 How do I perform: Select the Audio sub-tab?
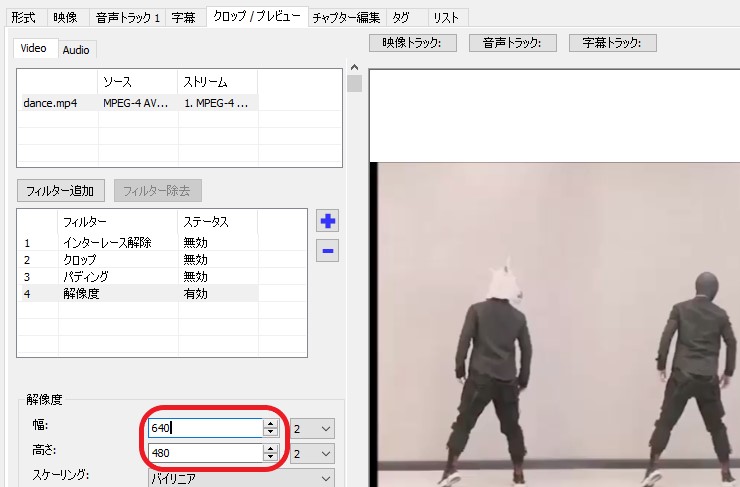[x=76, y=49]
